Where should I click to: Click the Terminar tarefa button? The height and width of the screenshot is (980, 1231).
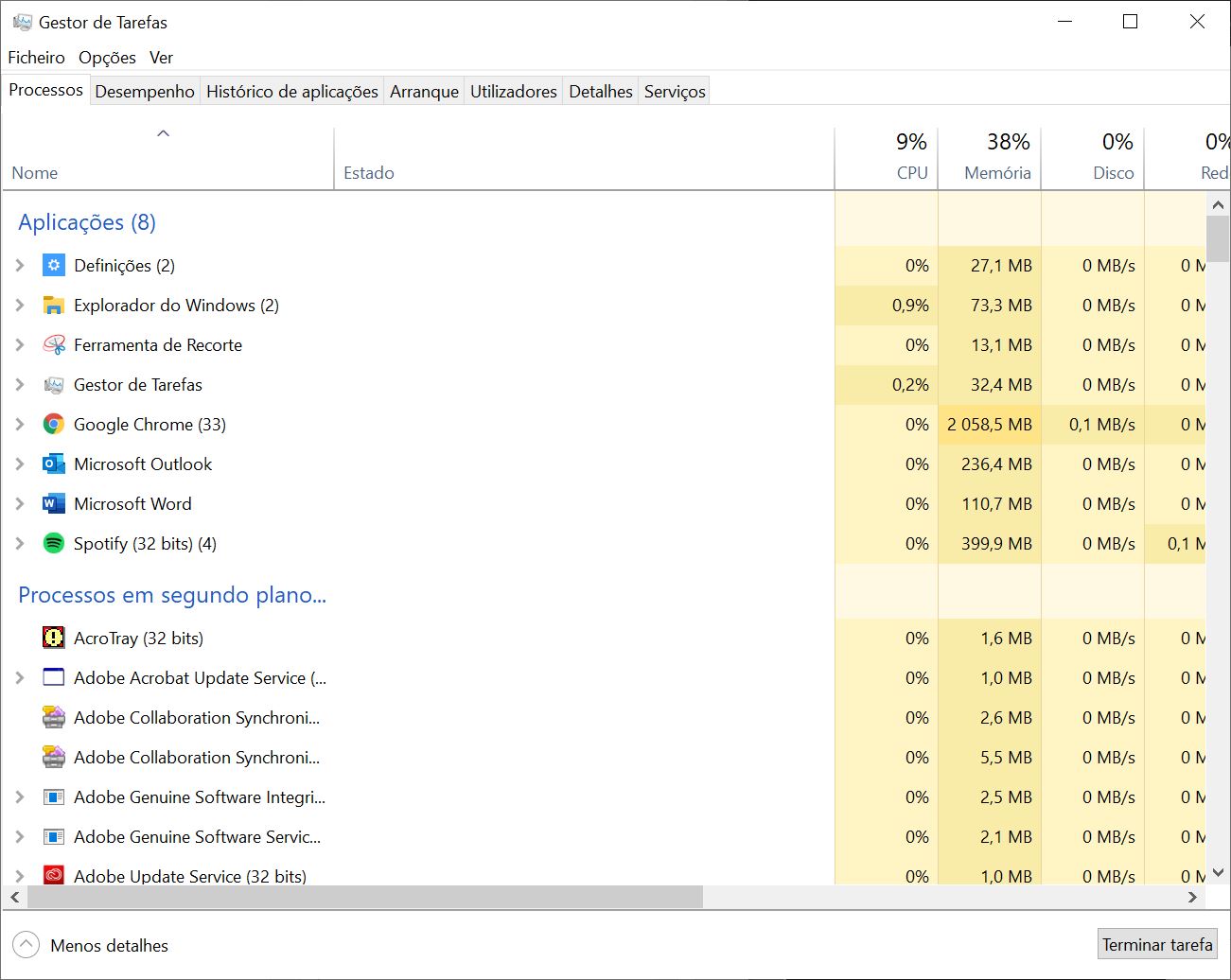click(1157, 944)
